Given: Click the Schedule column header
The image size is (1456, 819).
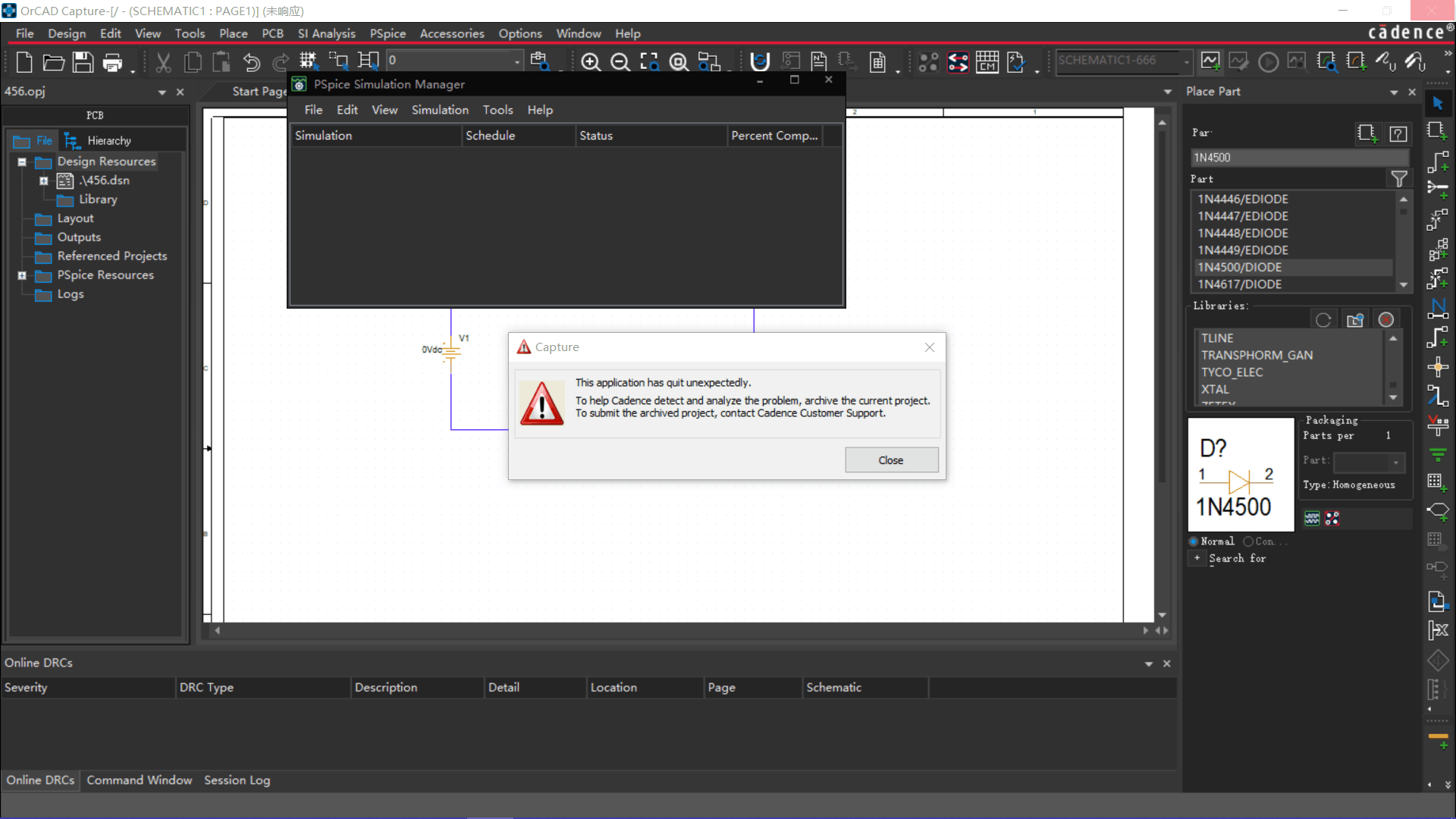Looking at the screenshot, I should coord(518,136).
